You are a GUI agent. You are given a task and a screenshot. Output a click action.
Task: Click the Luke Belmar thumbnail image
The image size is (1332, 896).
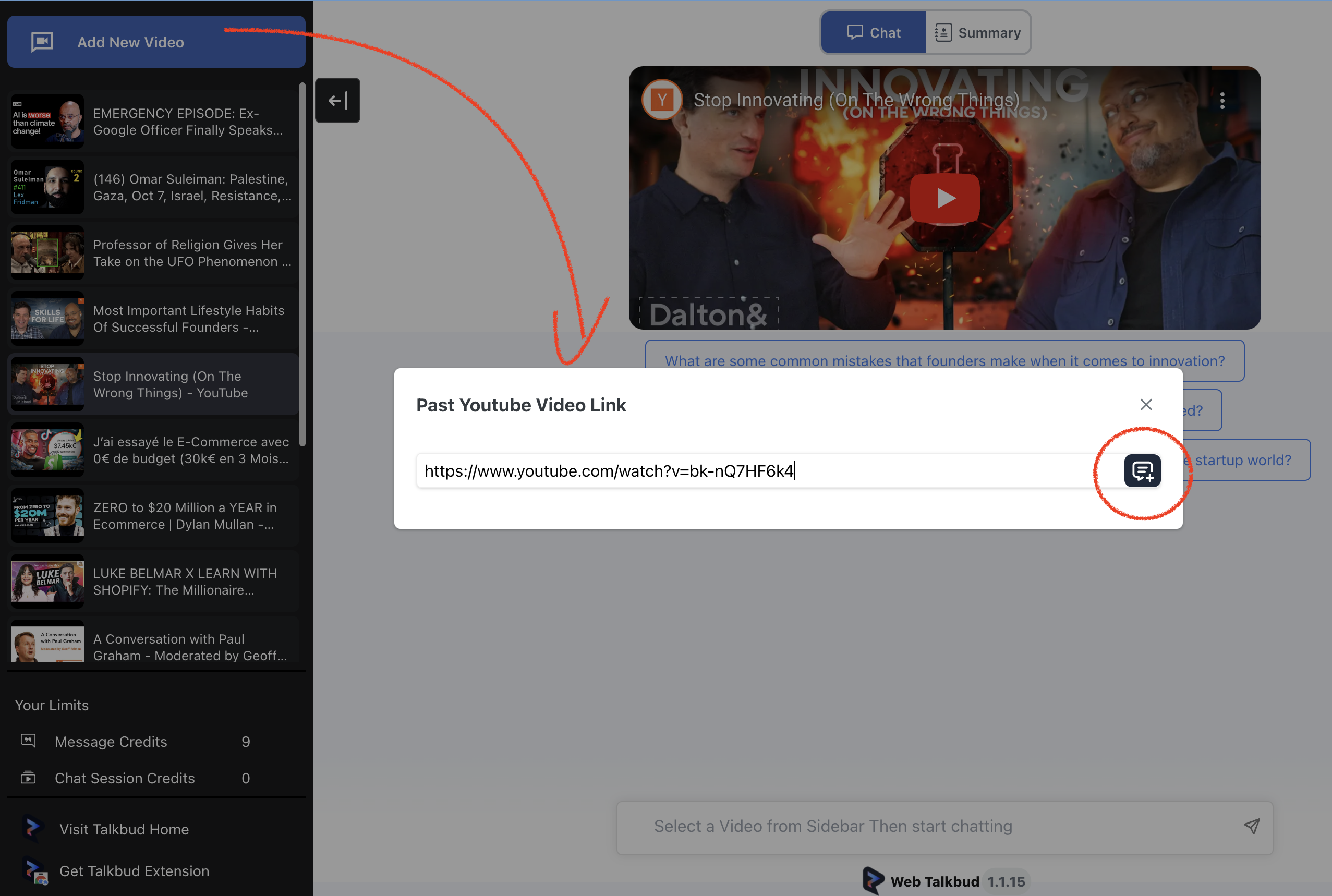point(47,582)
